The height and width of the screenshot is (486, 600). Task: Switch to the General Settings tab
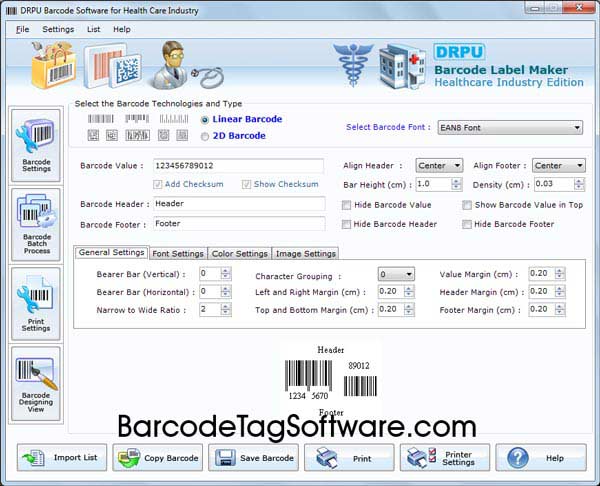[111, 253]
